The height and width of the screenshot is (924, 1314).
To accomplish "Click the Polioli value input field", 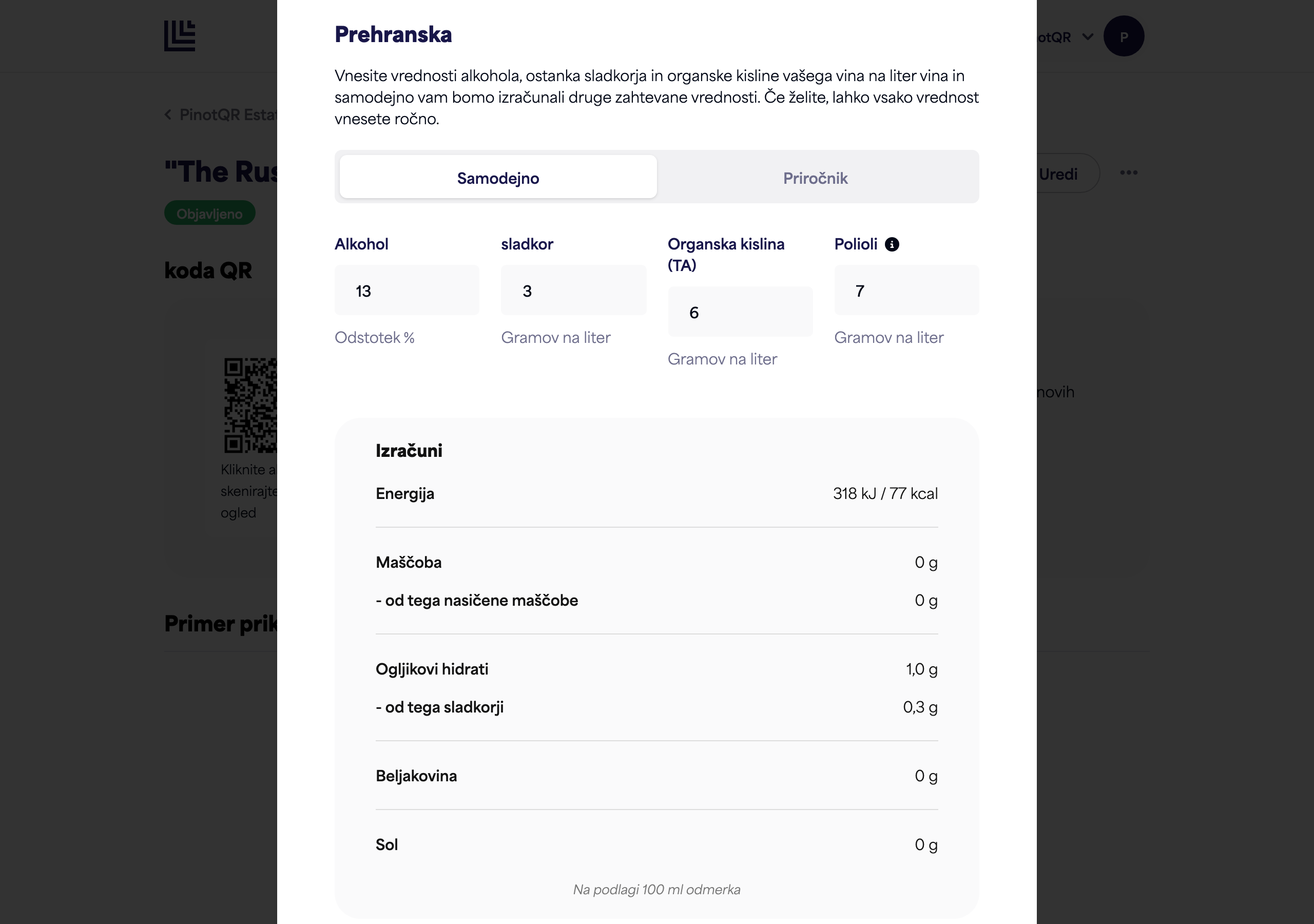I will [x=906, y=290].
